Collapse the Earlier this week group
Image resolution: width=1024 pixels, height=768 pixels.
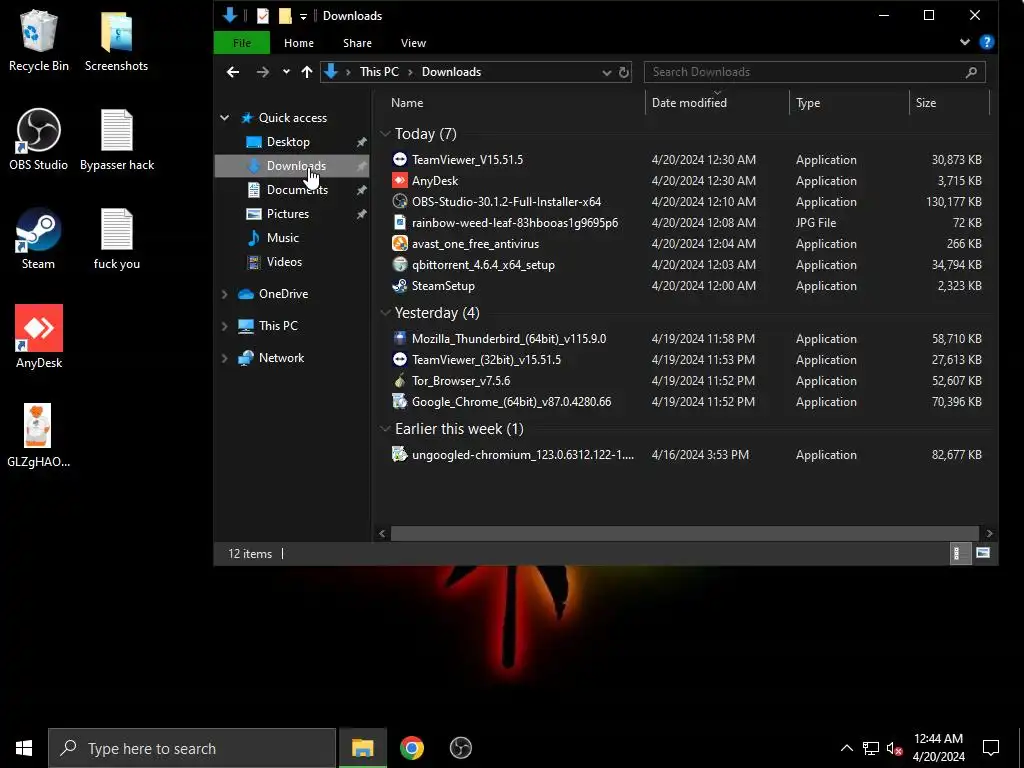385,429
